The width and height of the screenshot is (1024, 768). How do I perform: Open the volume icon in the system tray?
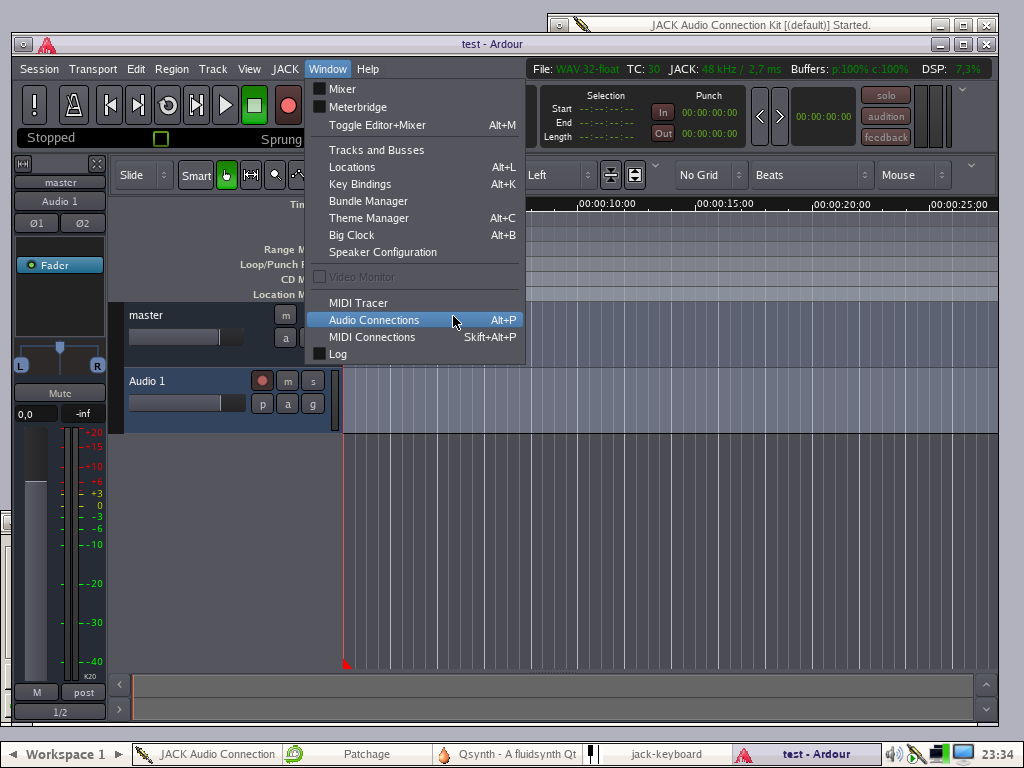pyautogui.click(x=894, y=754)
